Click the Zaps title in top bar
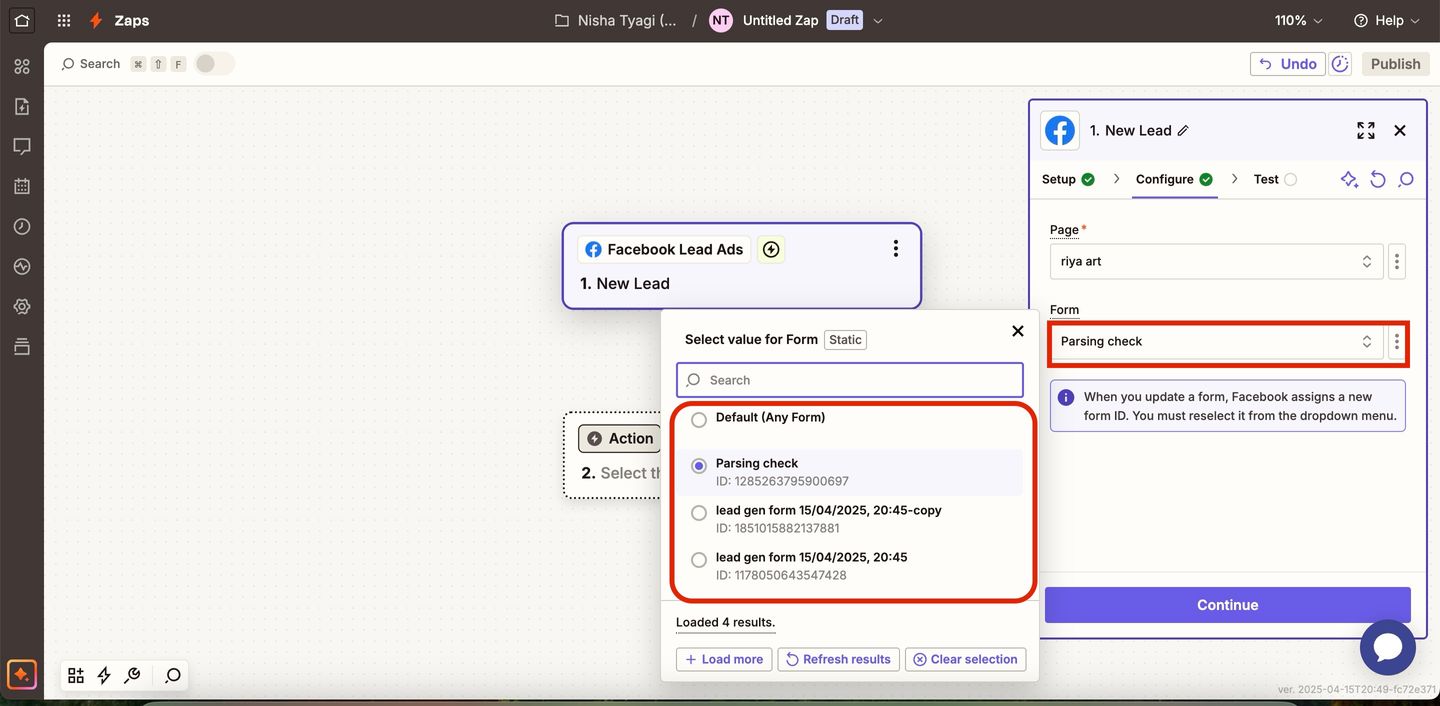The height and width of the screenshot is (706, 1440). pyautogui.click(x=132, y=20)
